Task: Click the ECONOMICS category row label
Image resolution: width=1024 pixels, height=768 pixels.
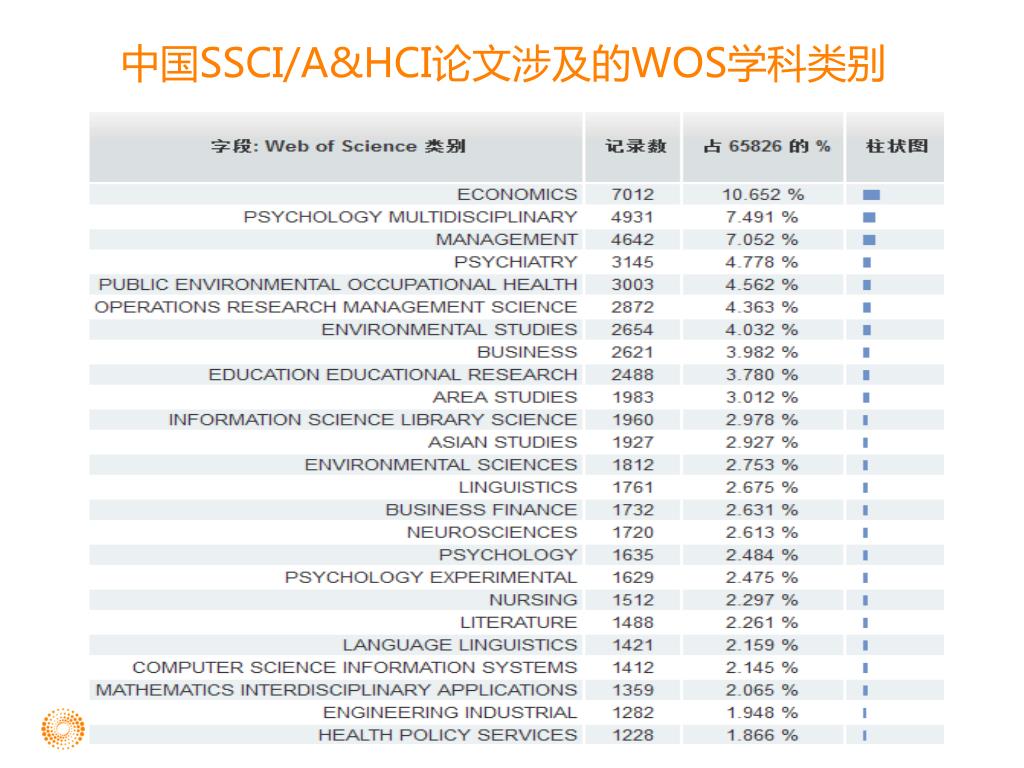Action: point(517,195)
